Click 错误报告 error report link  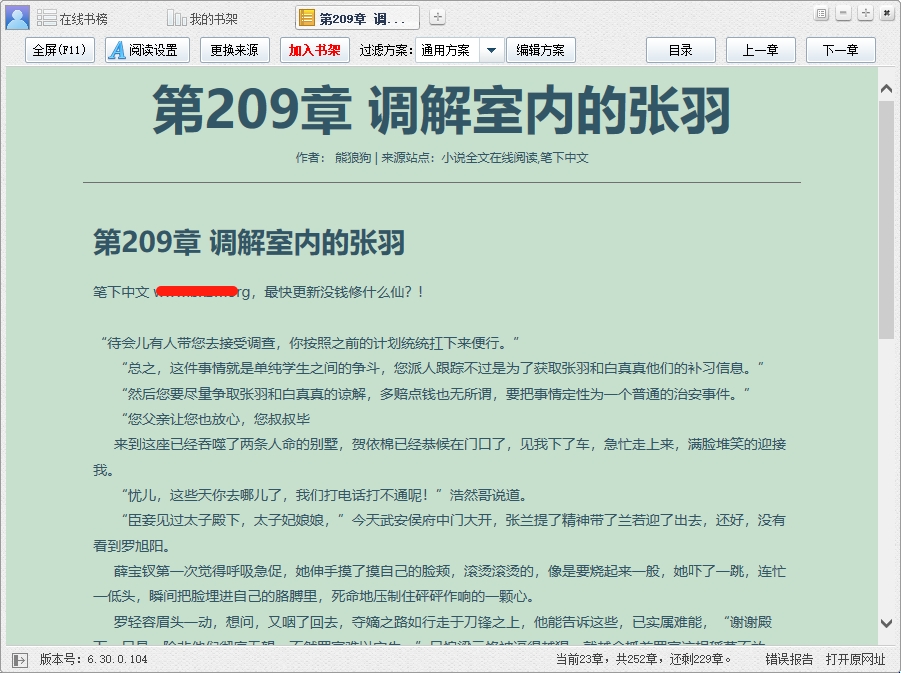[x=789, y=659]
